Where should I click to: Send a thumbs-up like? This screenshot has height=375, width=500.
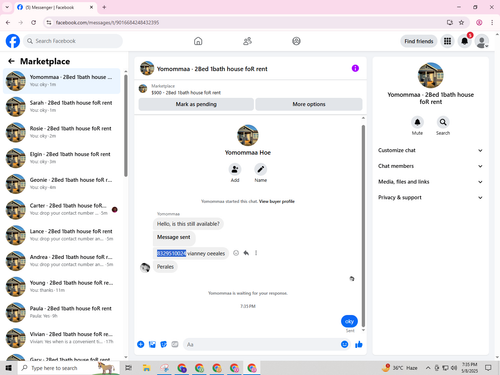359,344
